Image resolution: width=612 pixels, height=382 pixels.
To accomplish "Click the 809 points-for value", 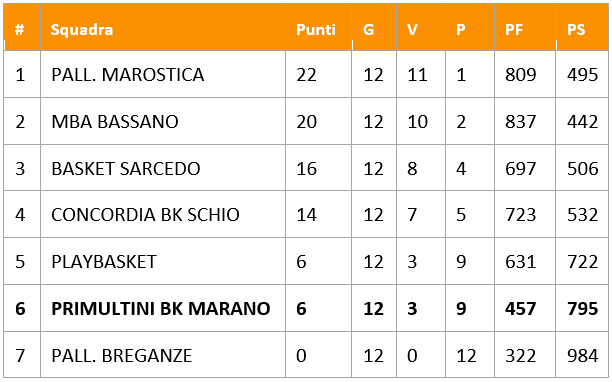I will click(521, 75).
